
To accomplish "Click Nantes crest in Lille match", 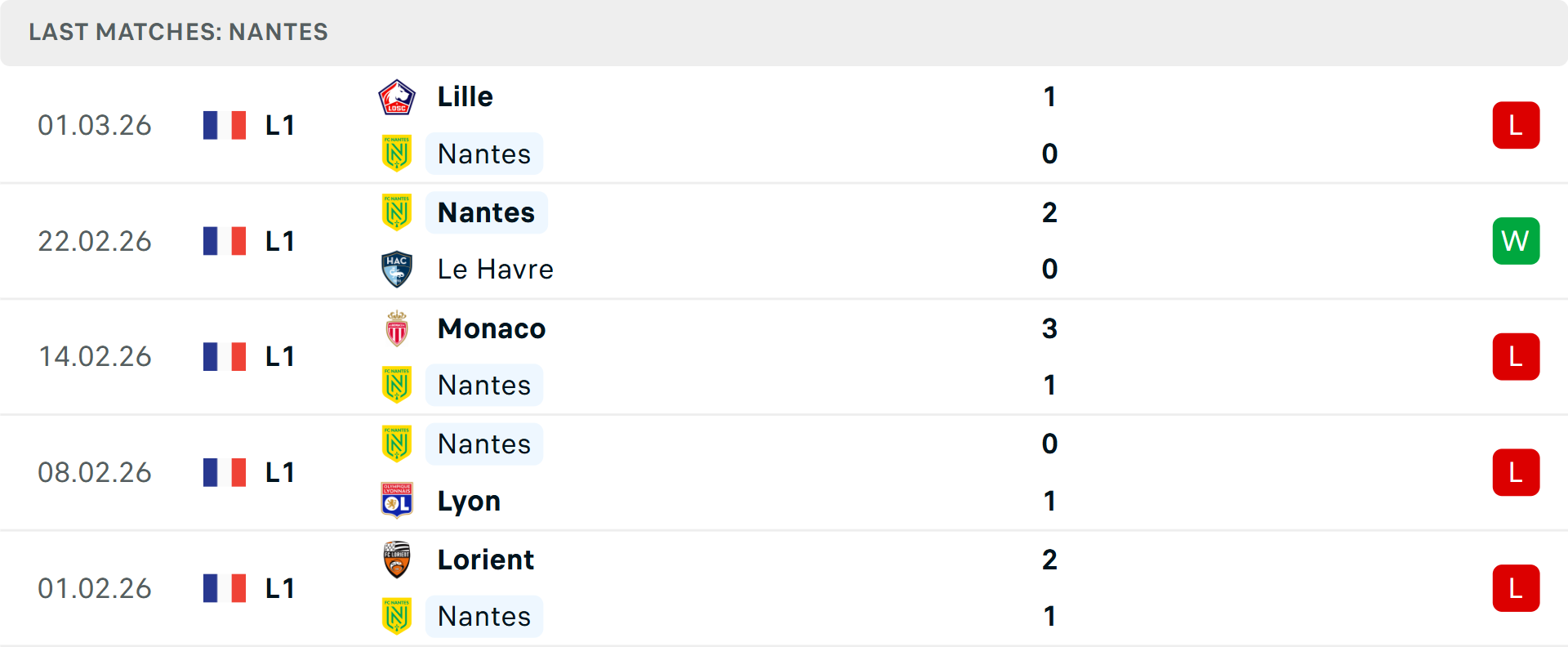I will tap(397, 154).
